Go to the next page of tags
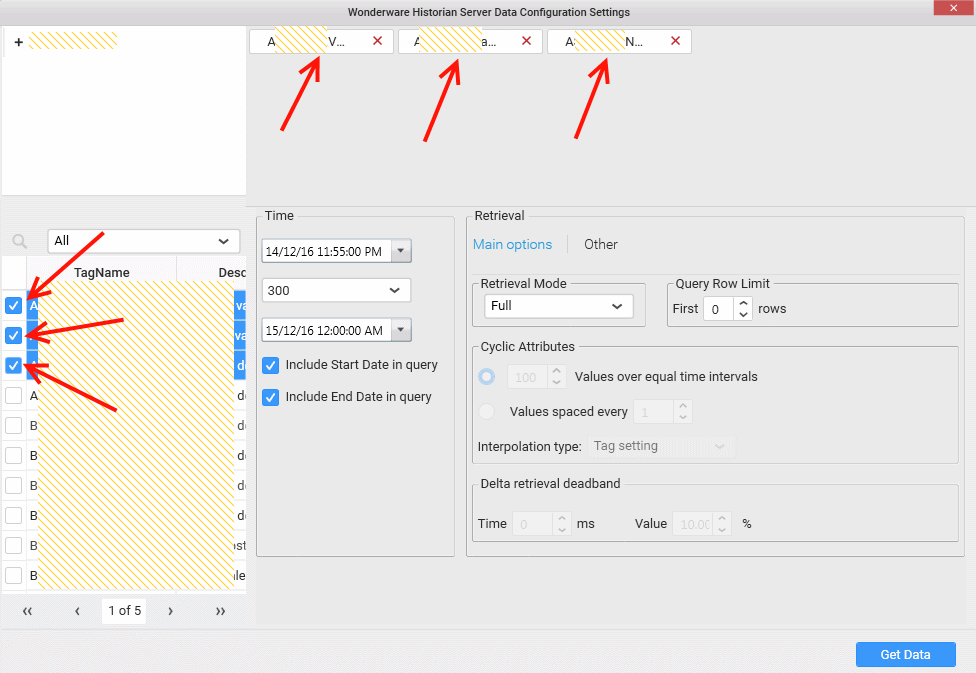Image resolution: width=976 pixels, height=673 pixels. click(170, 611)
